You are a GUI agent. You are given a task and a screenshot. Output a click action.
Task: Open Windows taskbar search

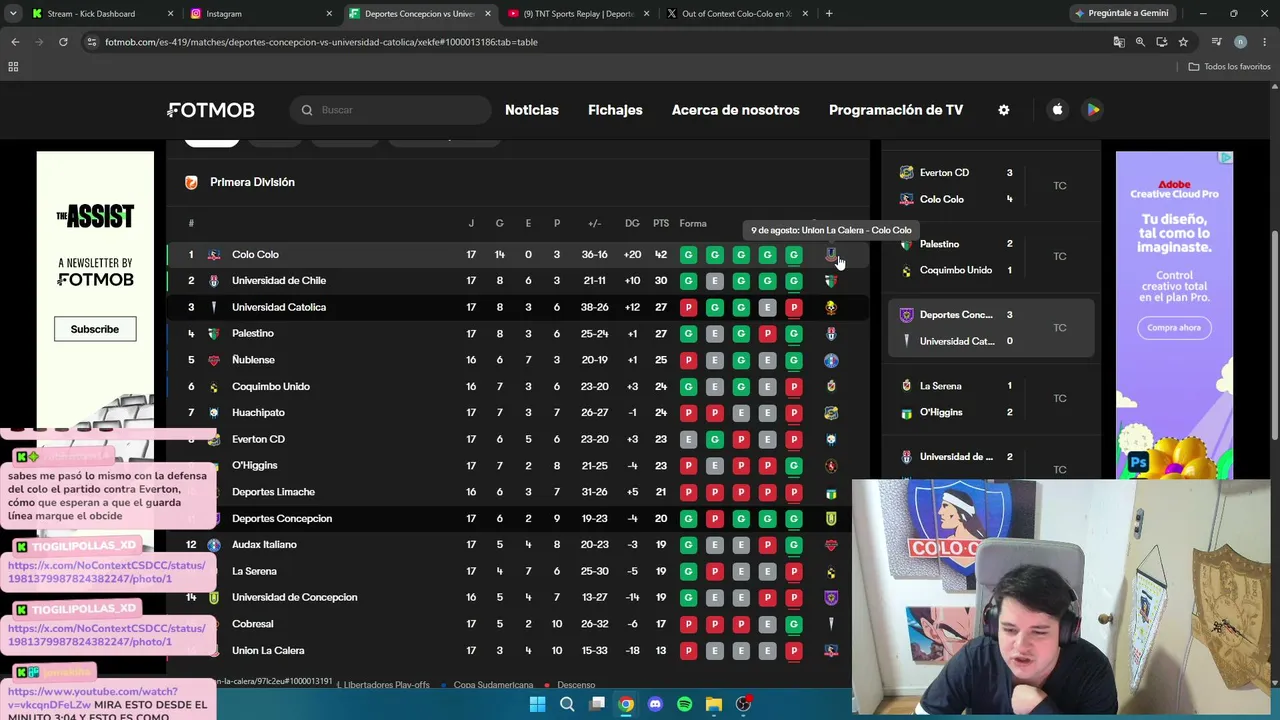pos(567,704)
